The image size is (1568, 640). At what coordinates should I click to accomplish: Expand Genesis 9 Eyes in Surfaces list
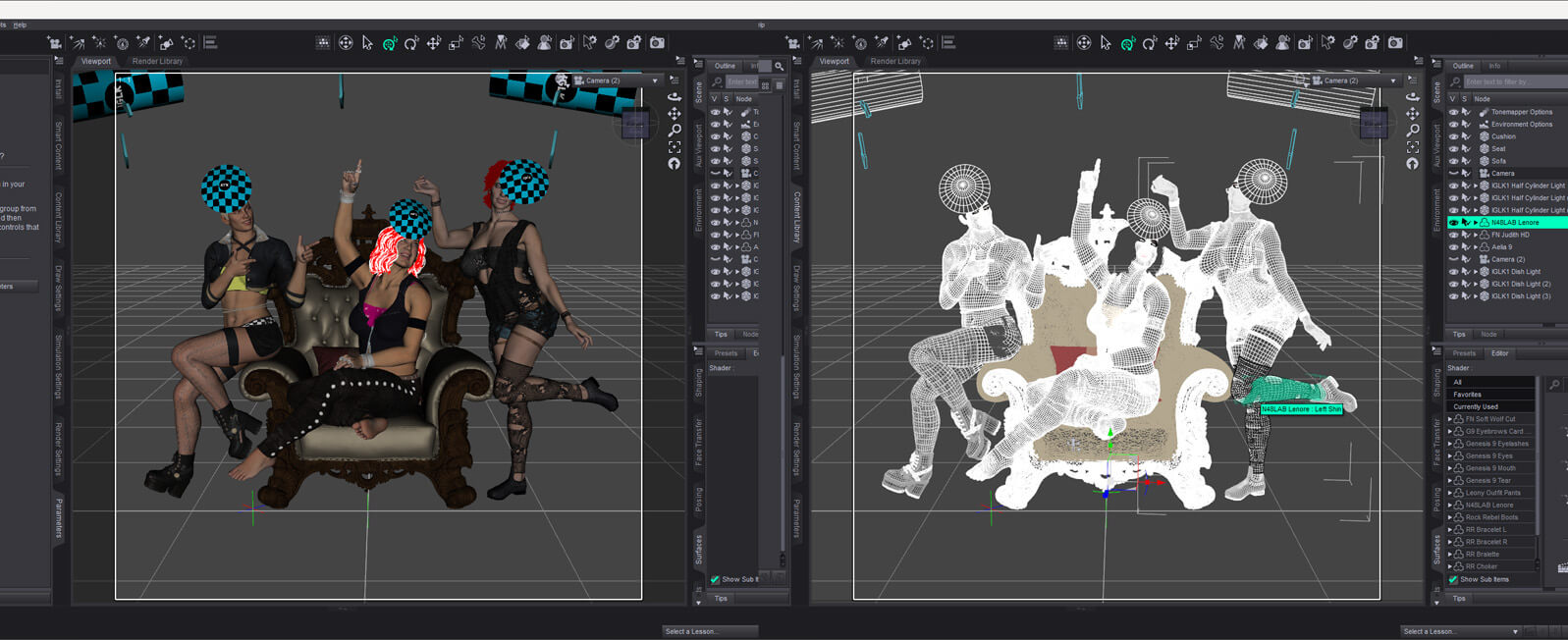[1450, 456]
